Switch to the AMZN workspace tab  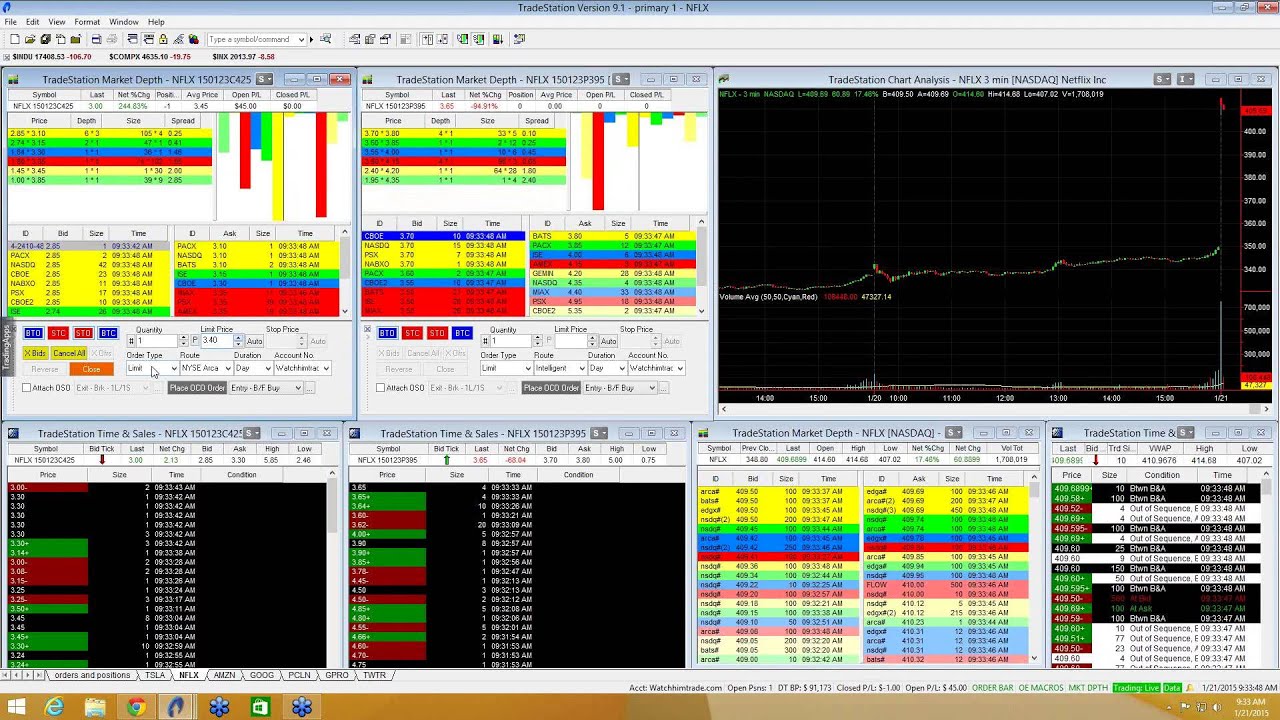click(x=224, y=675)
